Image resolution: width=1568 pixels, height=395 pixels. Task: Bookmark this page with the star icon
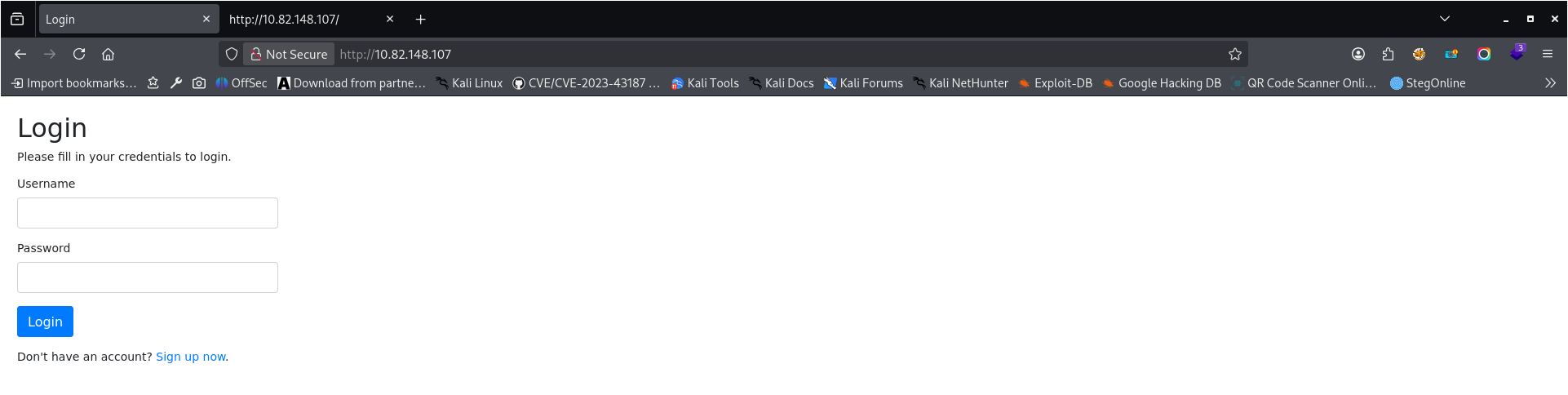coord(1234,54)
